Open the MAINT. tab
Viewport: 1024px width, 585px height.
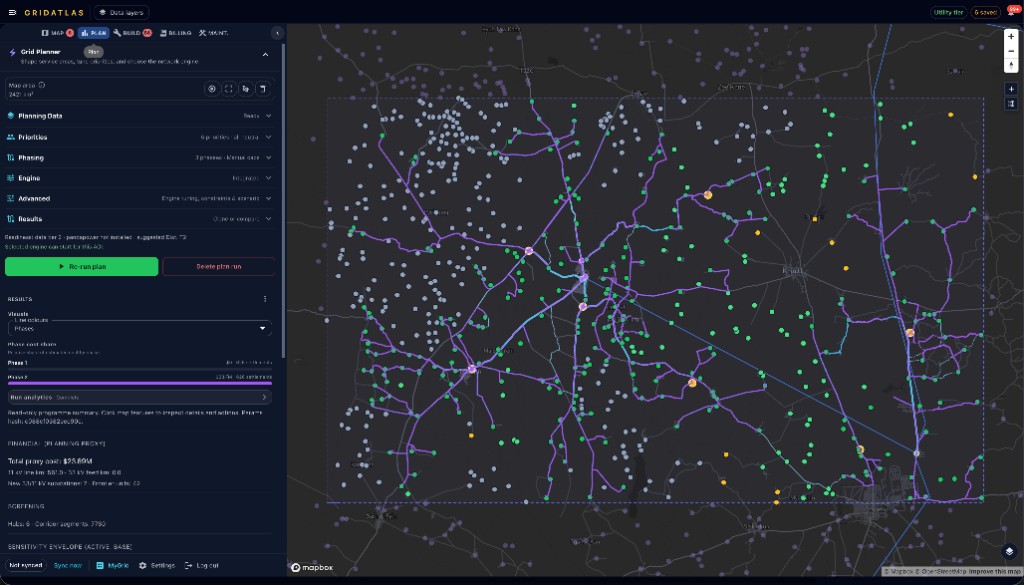point(213,33)
